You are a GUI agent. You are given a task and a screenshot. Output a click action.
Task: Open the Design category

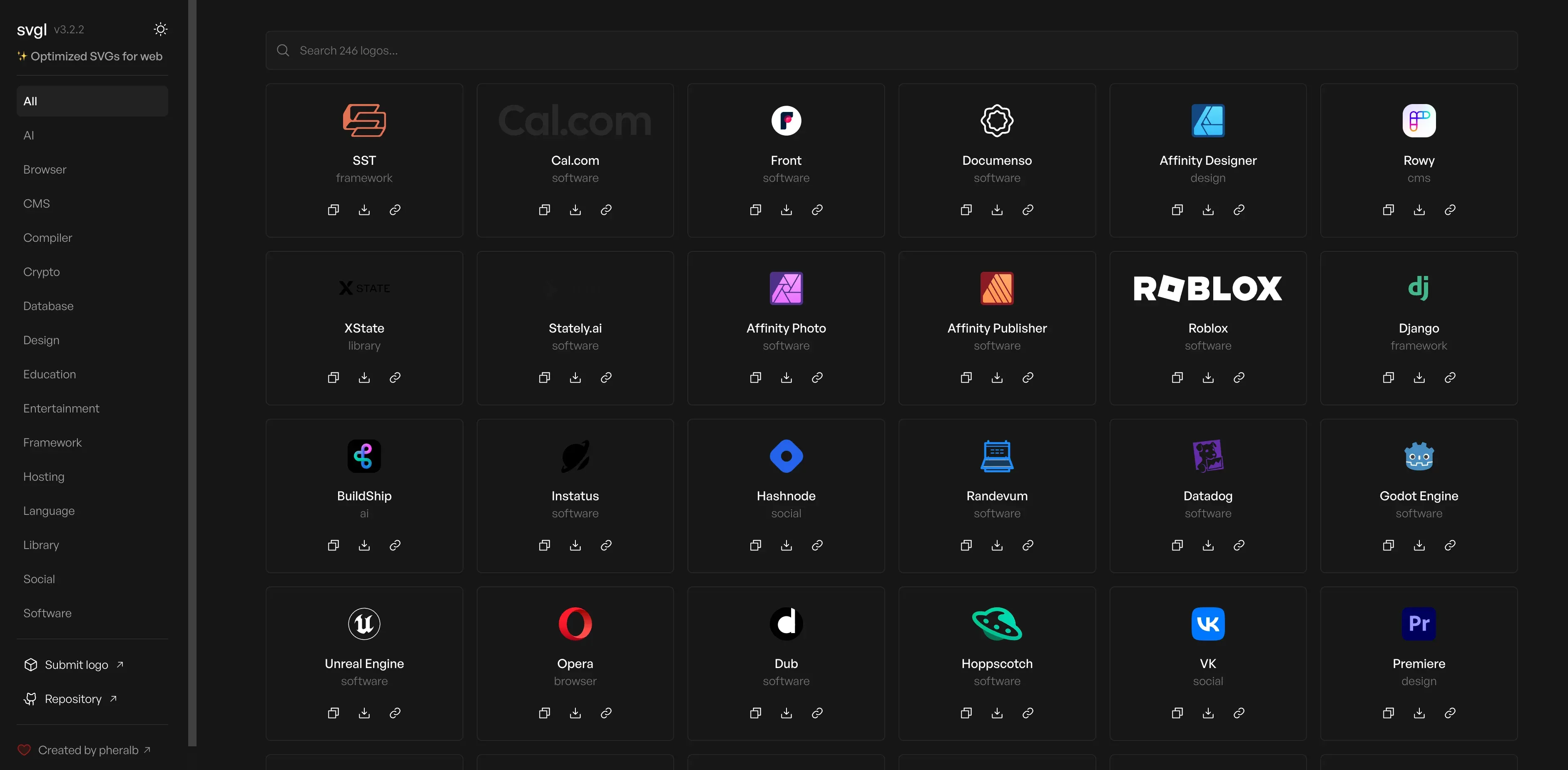point(92,340)
